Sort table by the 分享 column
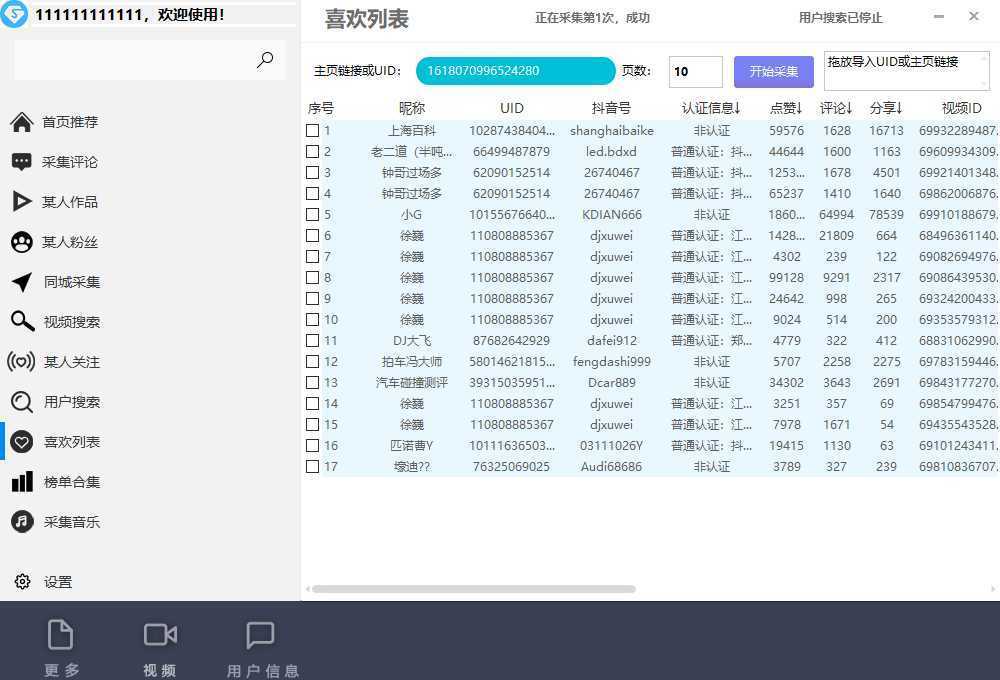Screen dimensions: 1000x680 tap(884, 108)
